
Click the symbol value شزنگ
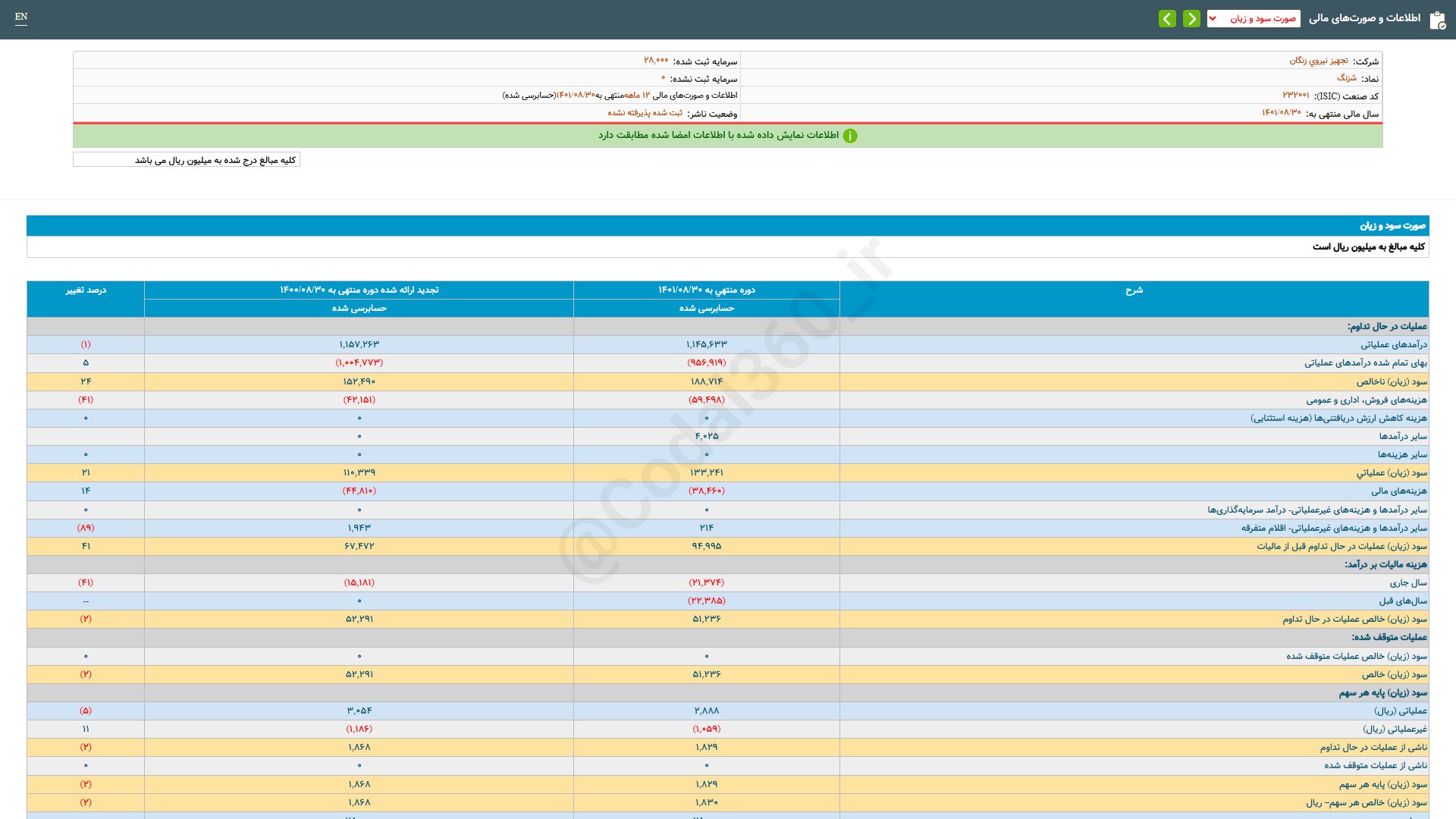coord(1346,78)
